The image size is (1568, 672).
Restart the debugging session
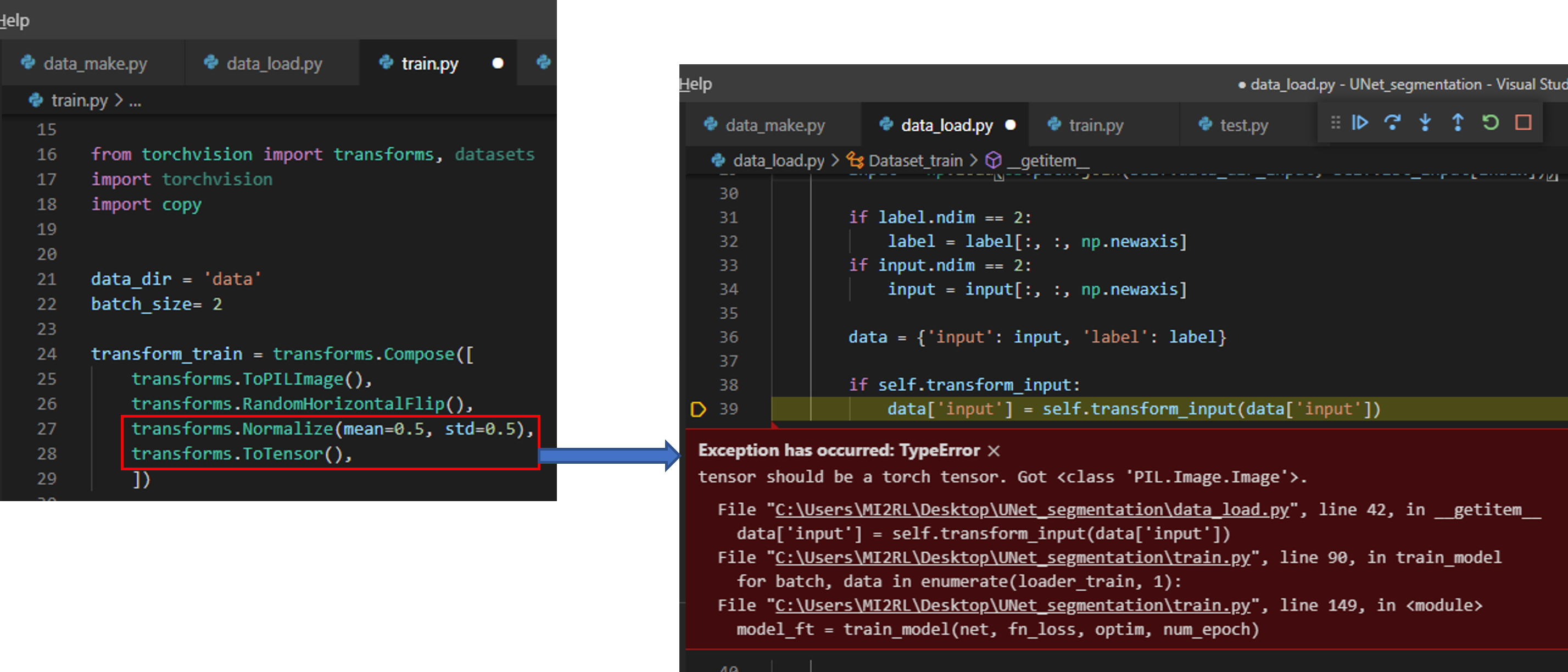[x=1490, y=123]
